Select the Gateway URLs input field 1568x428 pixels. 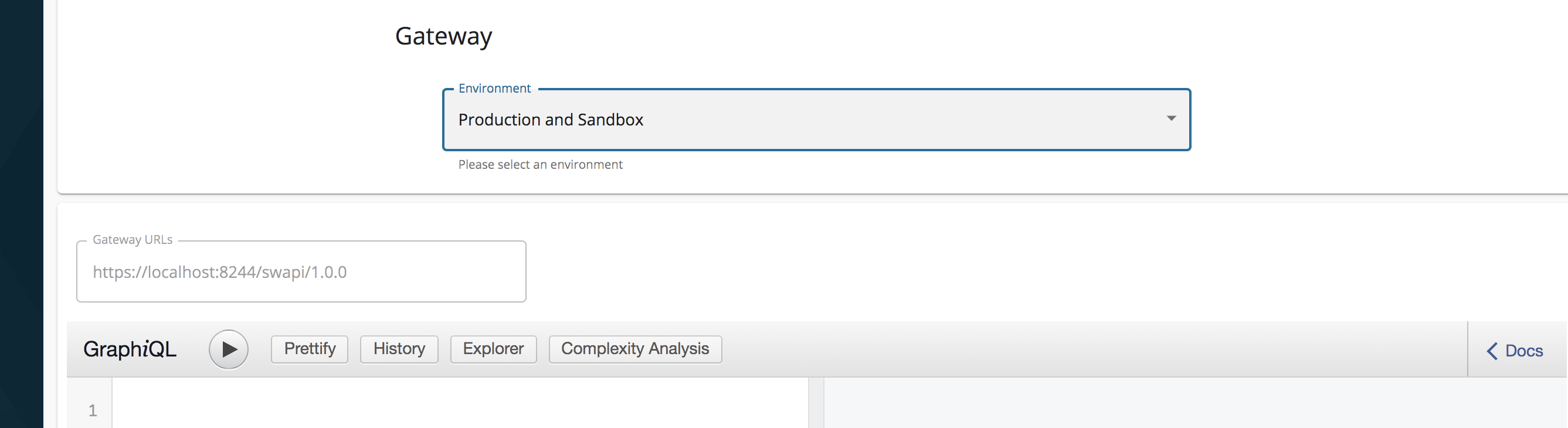click(x=301, y=271)
